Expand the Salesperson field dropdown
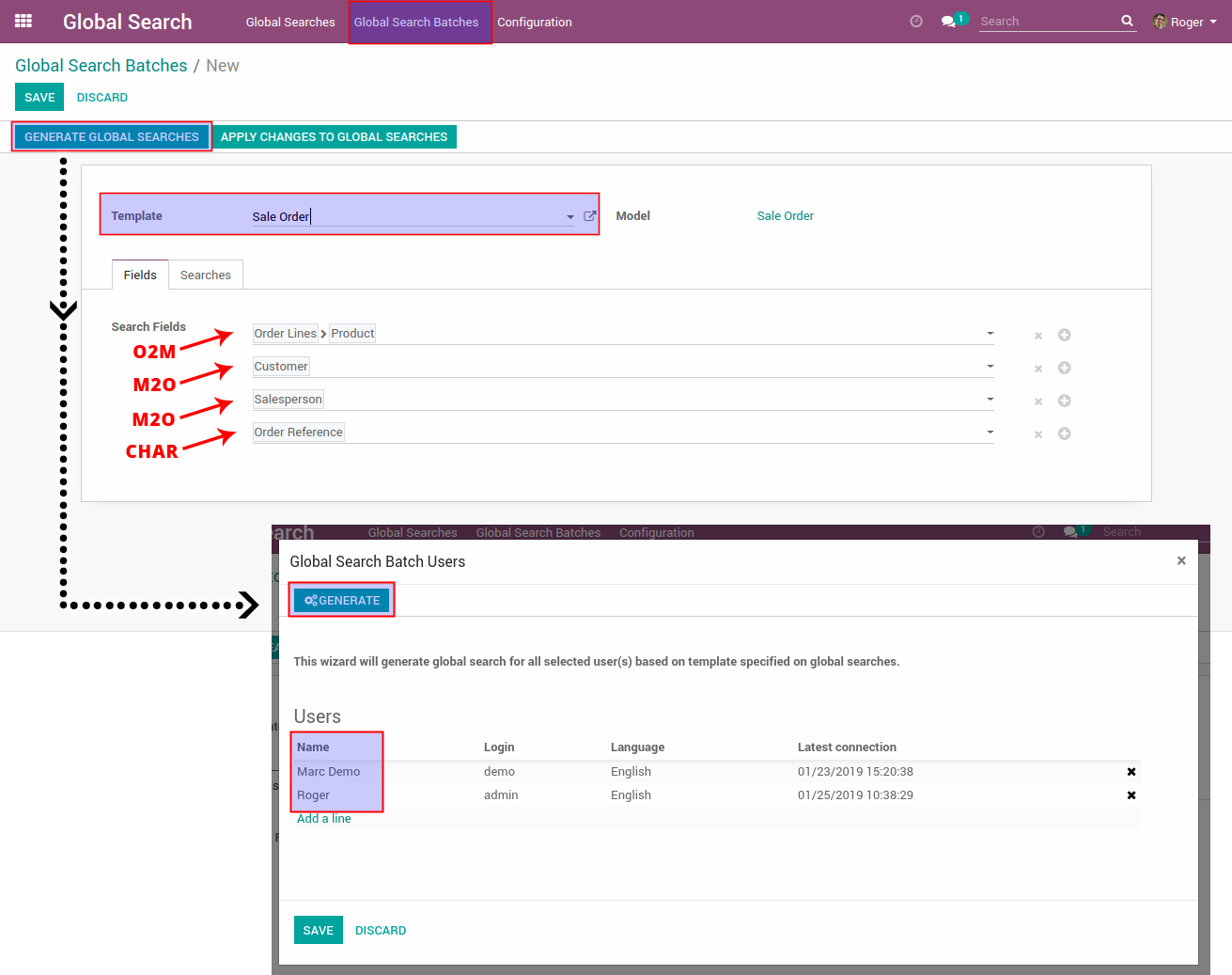The width and height of the screenshot is (1232, 975). tap(990, 400)
